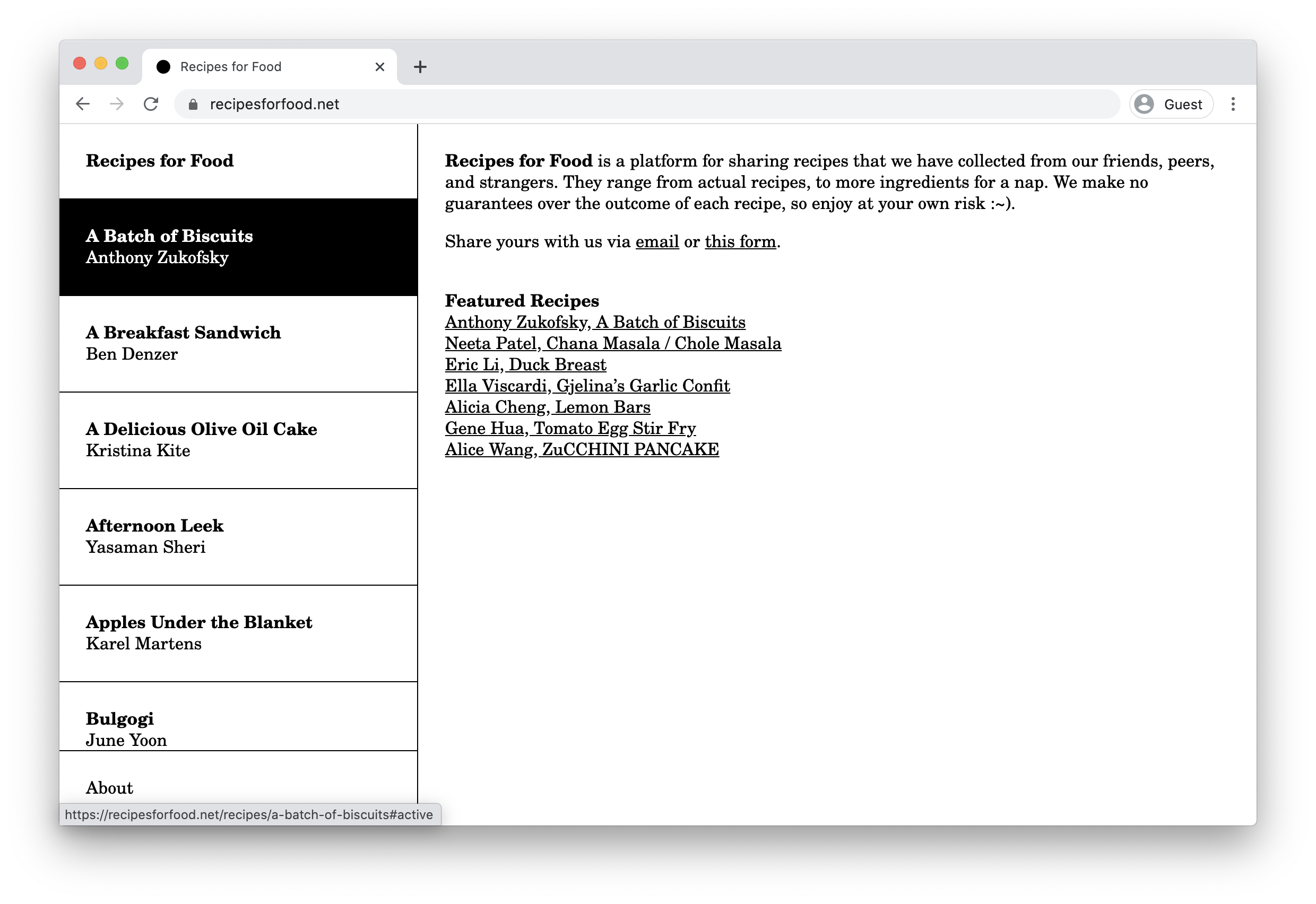Open A Breakfast Sandwich by Ben Denzer
1316x904 pixels.
pyautogui.click(x=238, y=344)
